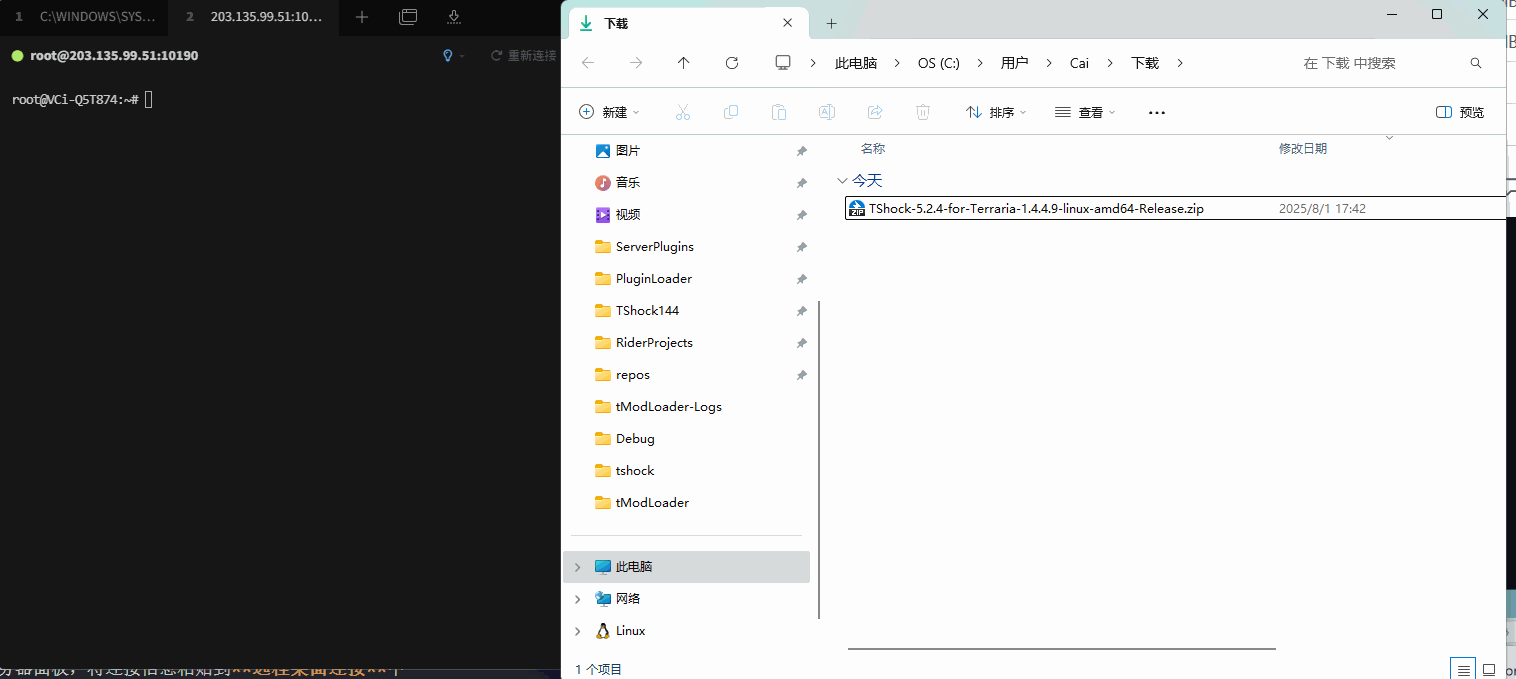Open the 新建 new item dropdown
Viewport: 1516px width, 679px height.
609,113
